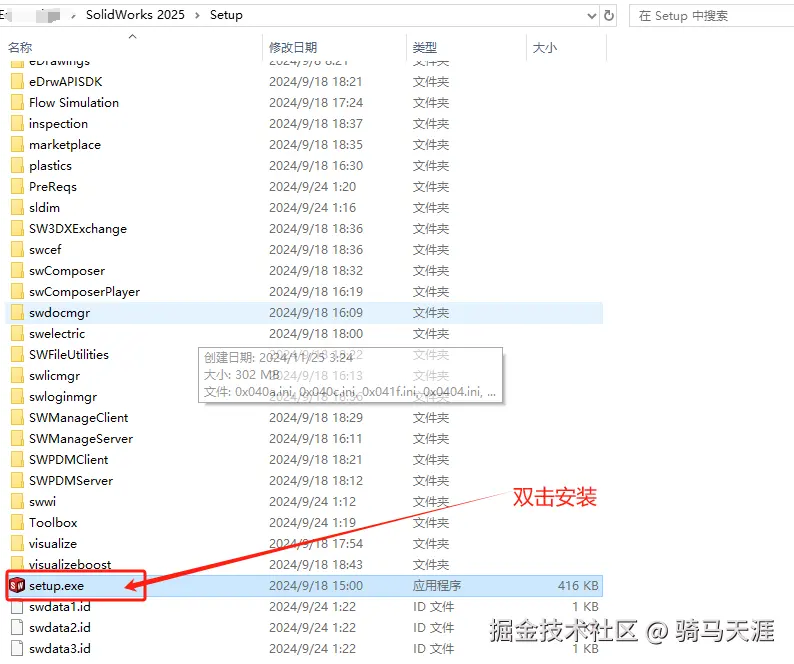Sort files by the 名称 column
The width and height of the screenshot is (794, 664).
pos(20,48)
